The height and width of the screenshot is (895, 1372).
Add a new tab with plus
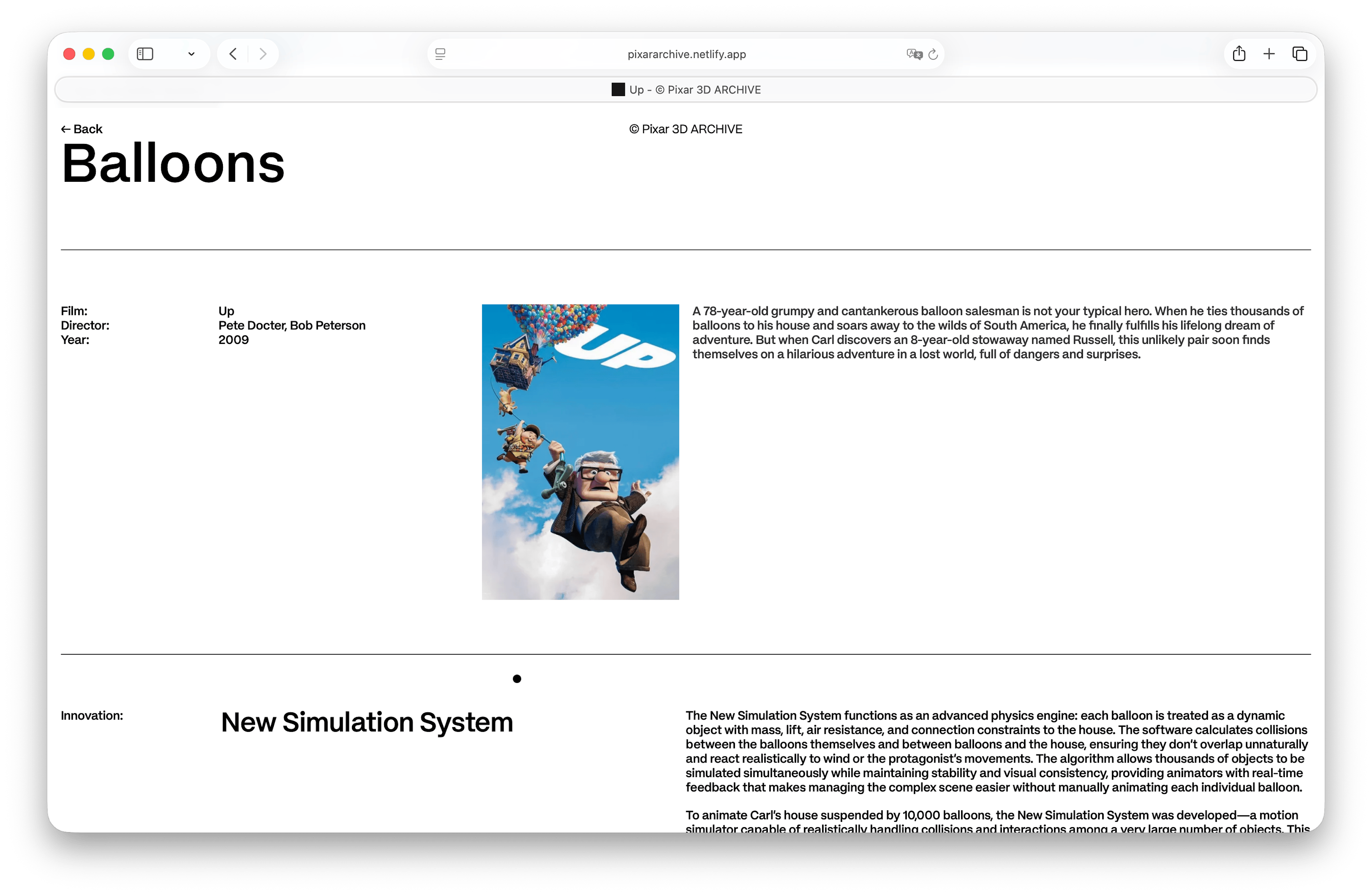click(1269, 54)
